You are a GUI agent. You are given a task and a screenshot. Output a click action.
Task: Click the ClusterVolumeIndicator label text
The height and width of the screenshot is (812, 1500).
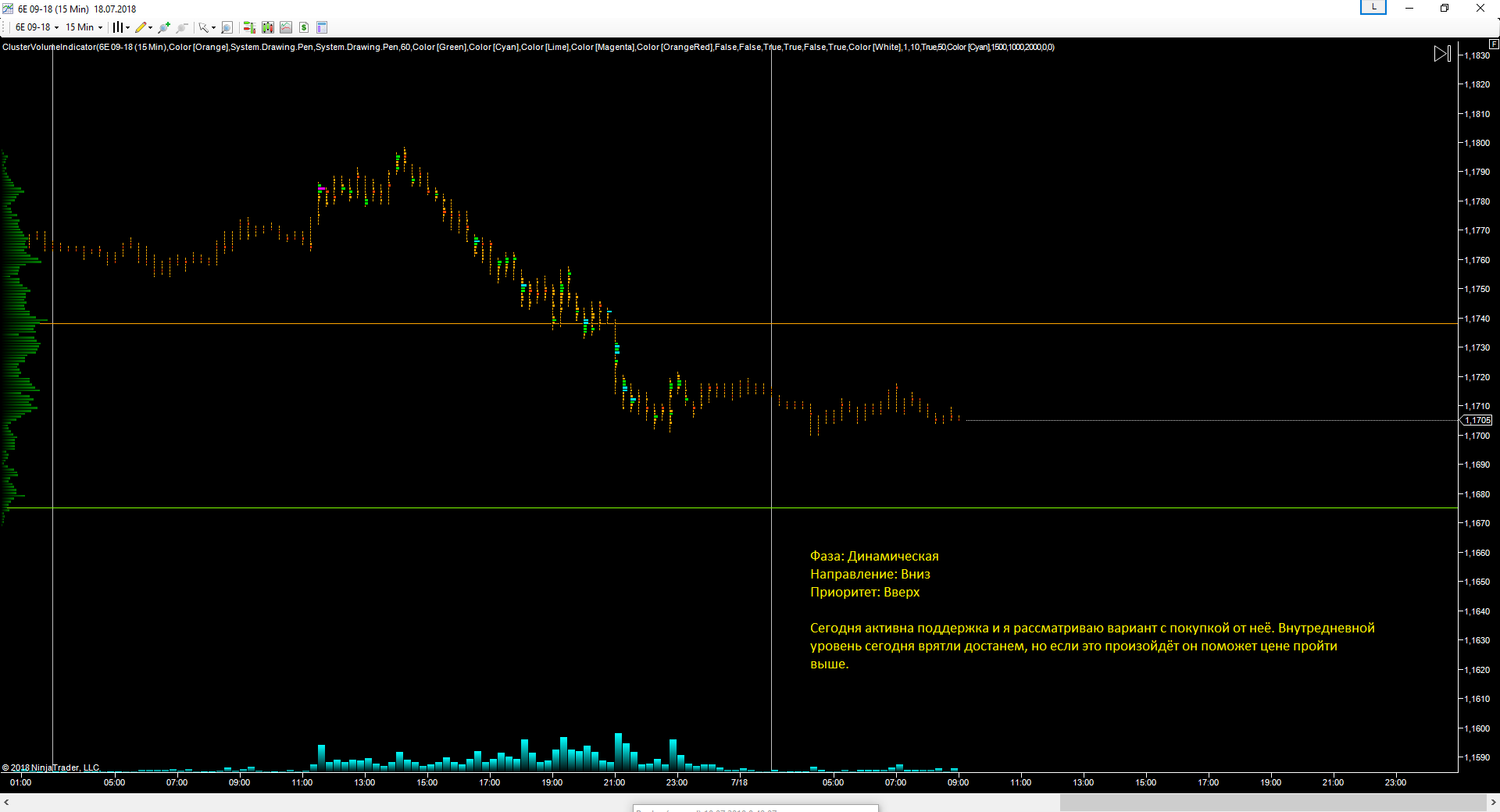528,47
